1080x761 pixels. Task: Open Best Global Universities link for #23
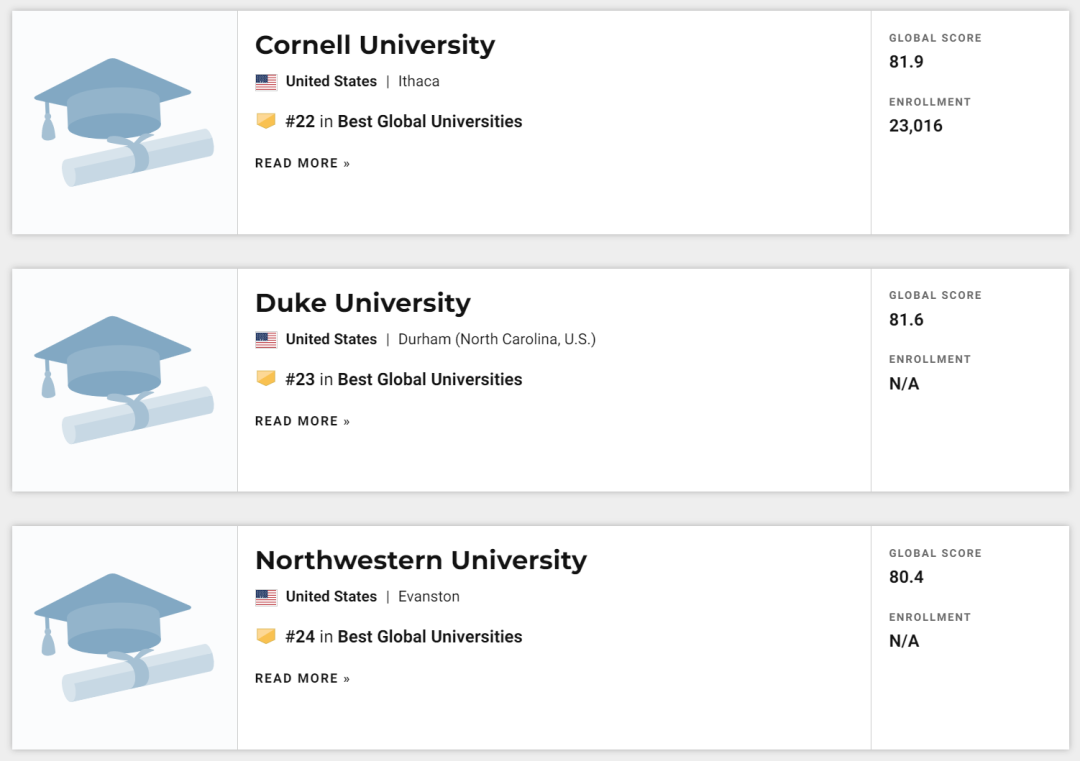pos(430,379)
